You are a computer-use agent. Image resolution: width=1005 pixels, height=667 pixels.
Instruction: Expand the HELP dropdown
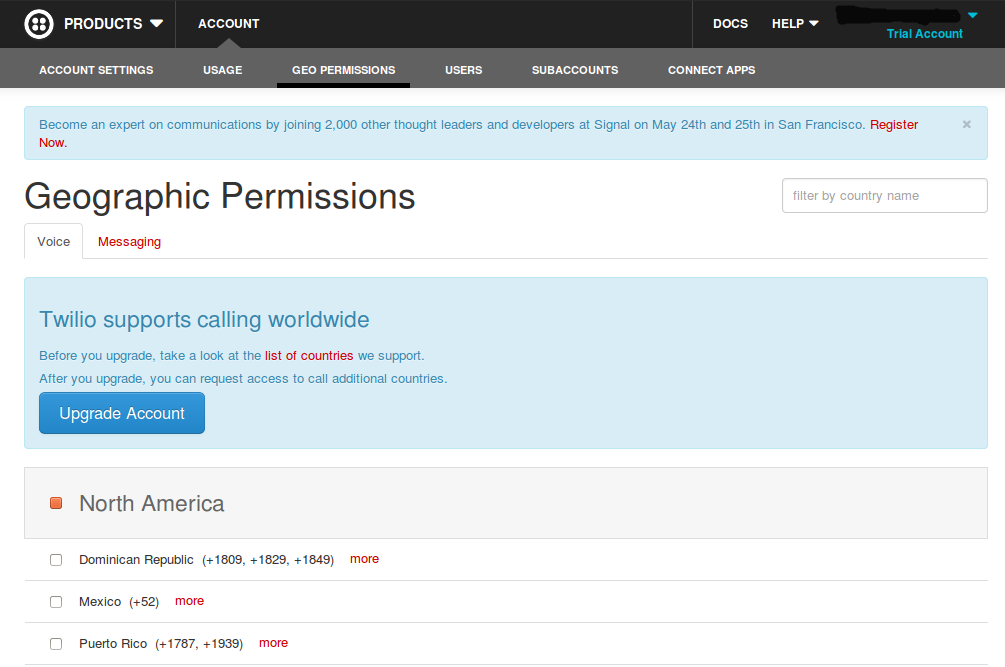click(795, 24)
